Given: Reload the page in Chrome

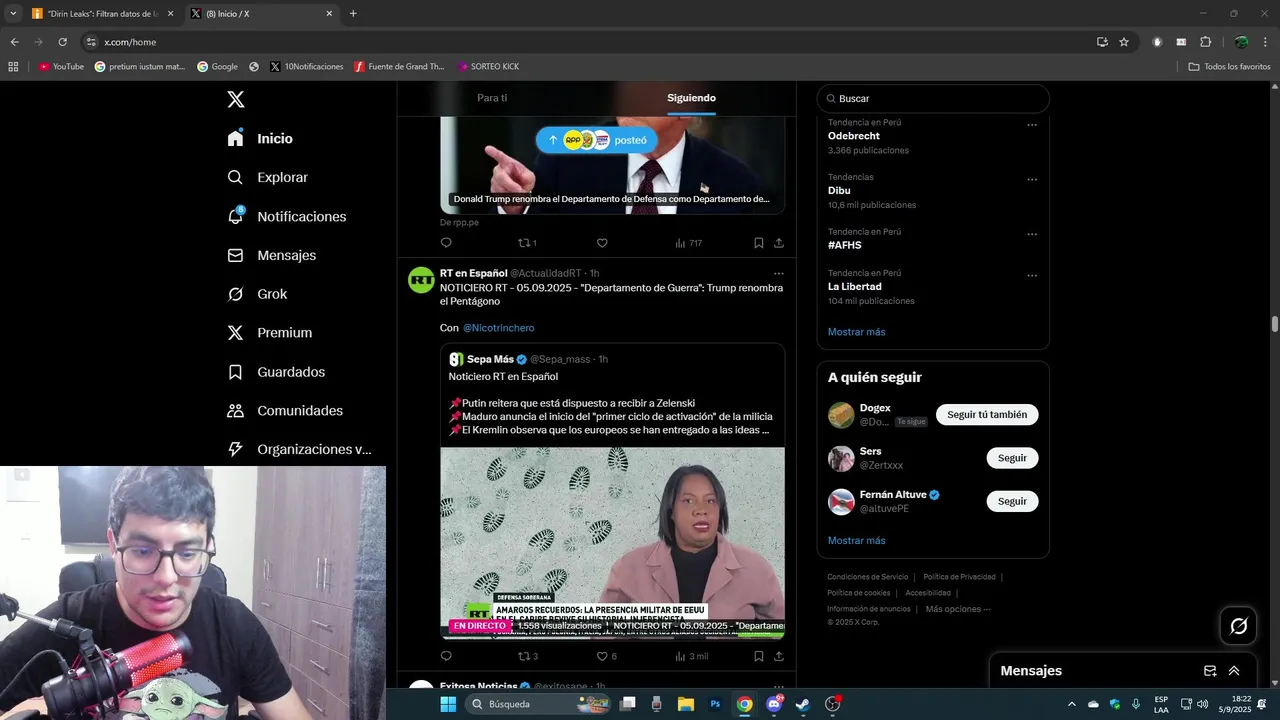Looking at the screenshot, I should 62,42.
